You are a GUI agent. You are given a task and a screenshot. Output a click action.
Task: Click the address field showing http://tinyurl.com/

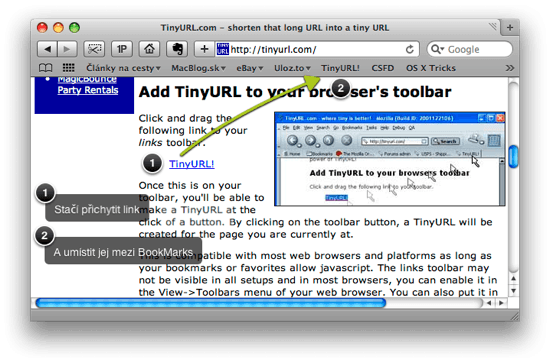click(316, 49)
